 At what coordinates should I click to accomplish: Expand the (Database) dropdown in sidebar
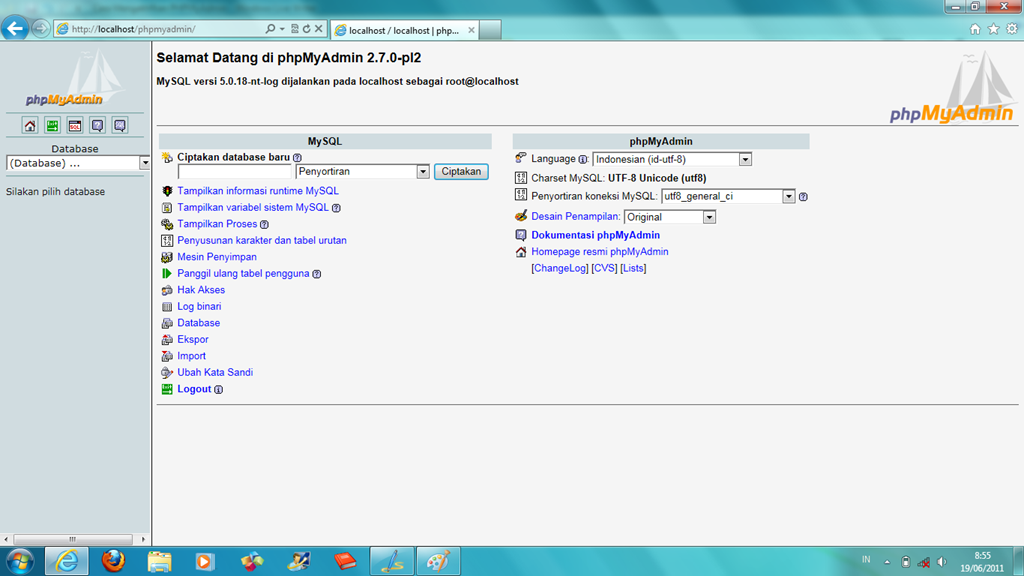pos(144,163)
